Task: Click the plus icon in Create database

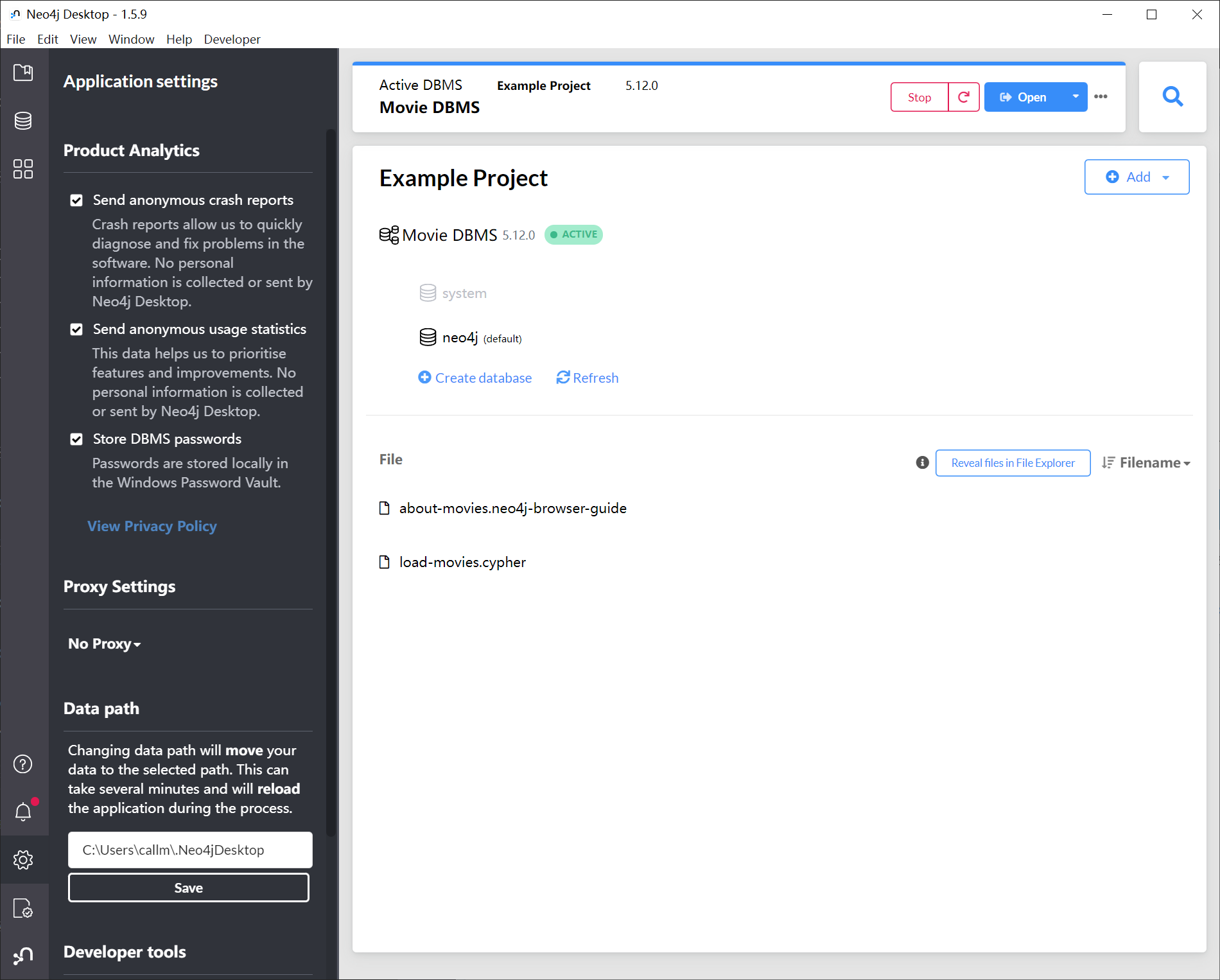Action: coord(424,378)
